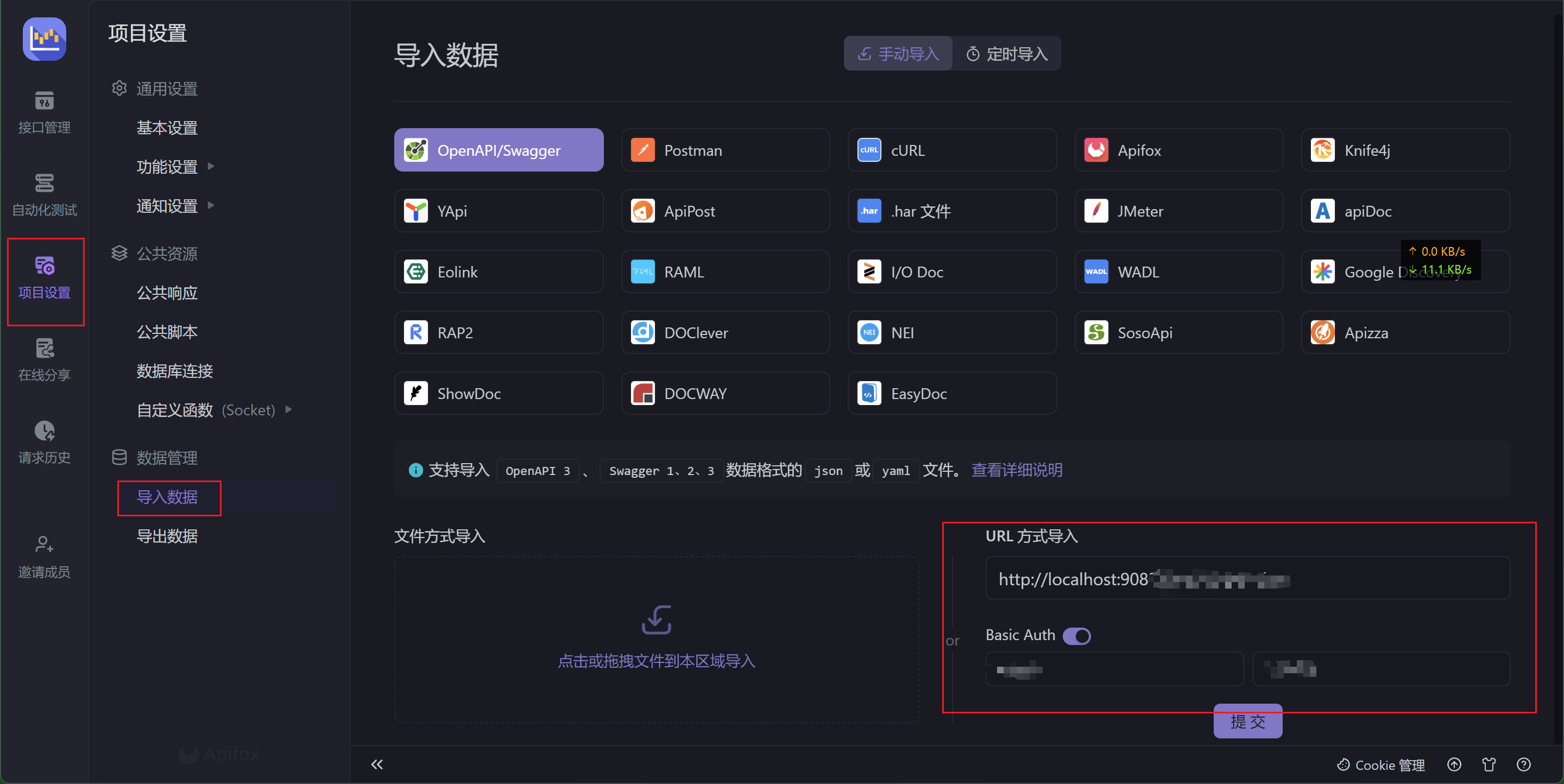Click the 数据管理 section header
1564x784 pixels.
point(155,458)
